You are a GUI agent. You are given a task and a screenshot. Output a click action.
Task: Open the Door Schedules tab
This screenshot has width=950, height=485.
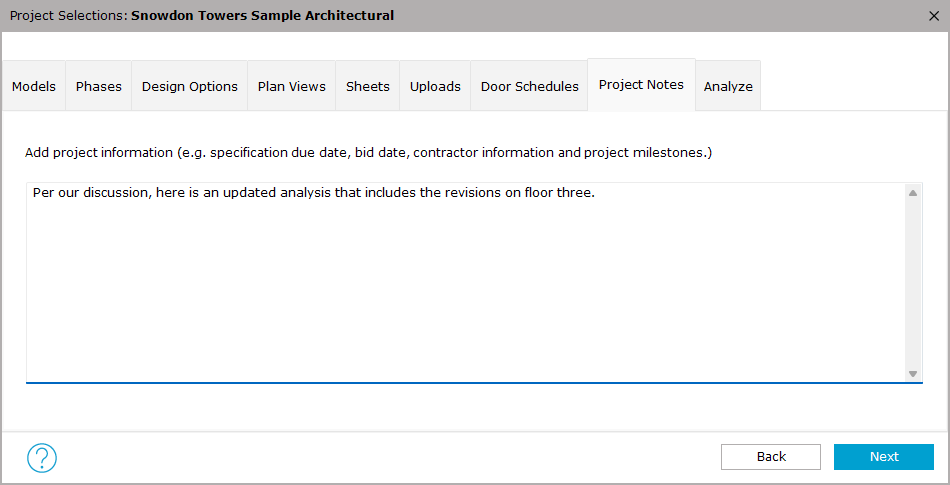(x=530, y=87)
